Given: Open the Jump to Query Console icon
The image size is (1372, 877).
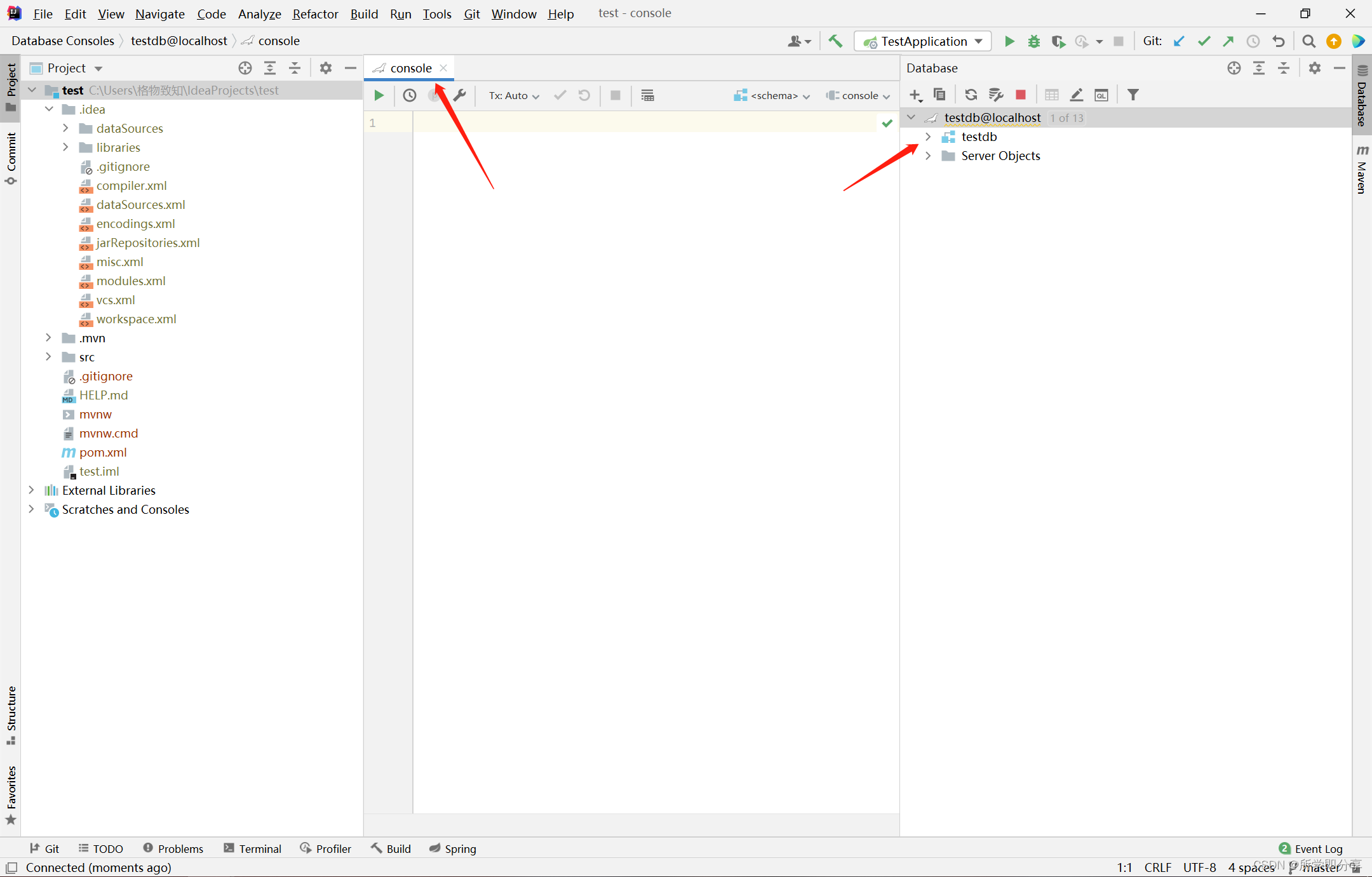Looking at the screenshot, I should coord(1101,95).
